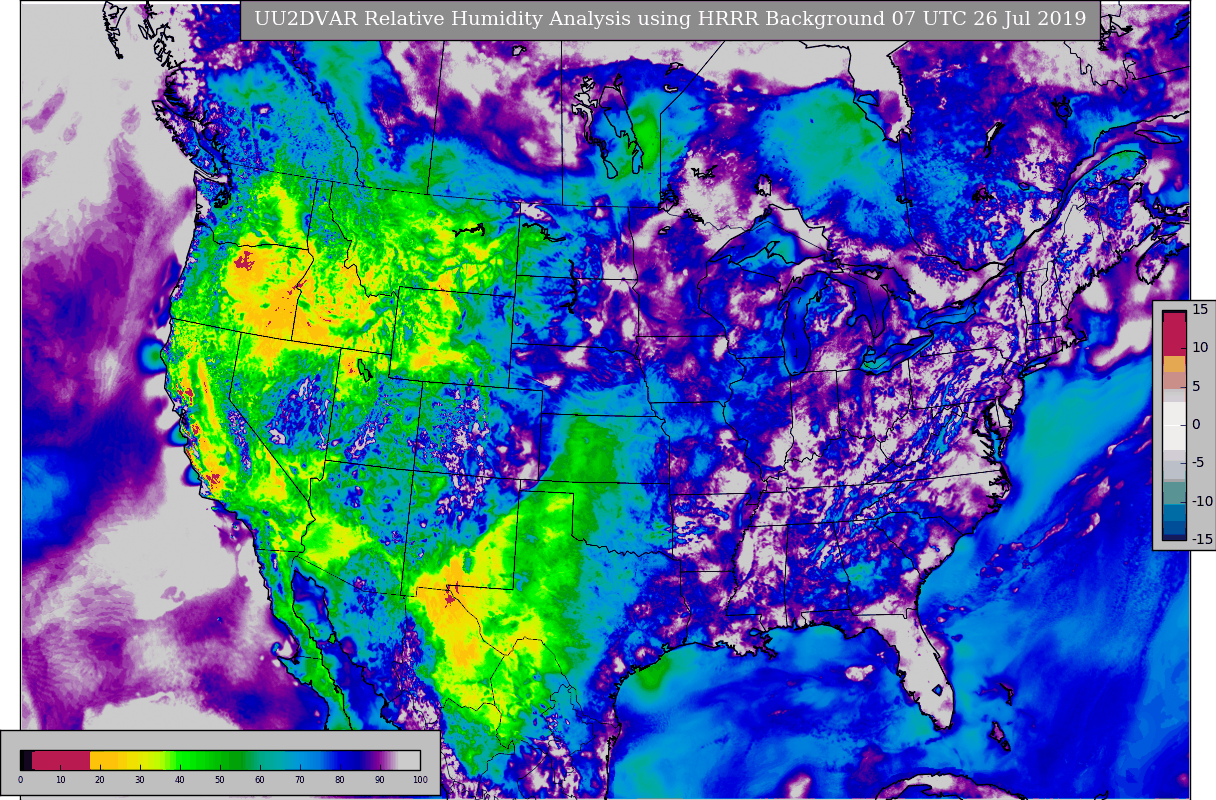Click the black segment of the horizontal humidity colorbar
This screenshot has height=800, width=1216.
(x=26, y=760)
